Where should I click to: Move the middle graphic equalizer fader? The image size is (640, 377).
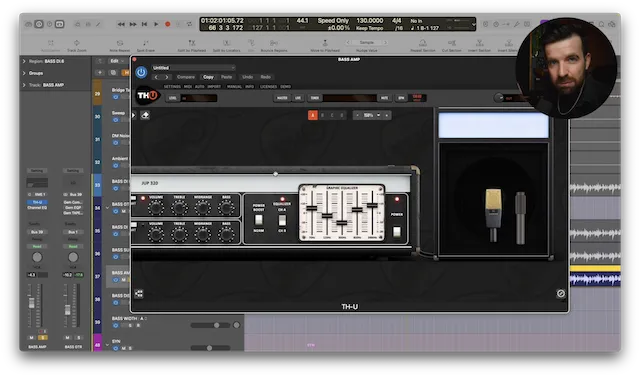tap(342, 222)
